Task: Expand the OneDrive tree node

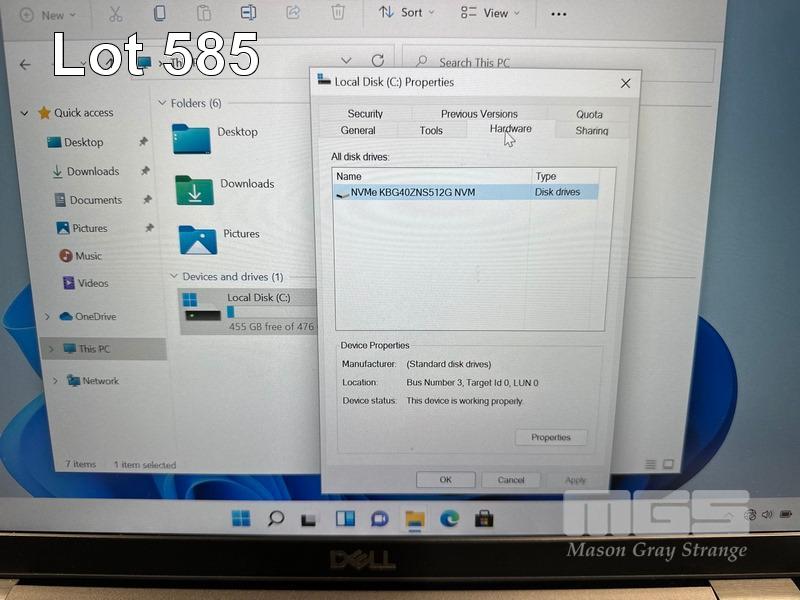Action: [47, 317]
